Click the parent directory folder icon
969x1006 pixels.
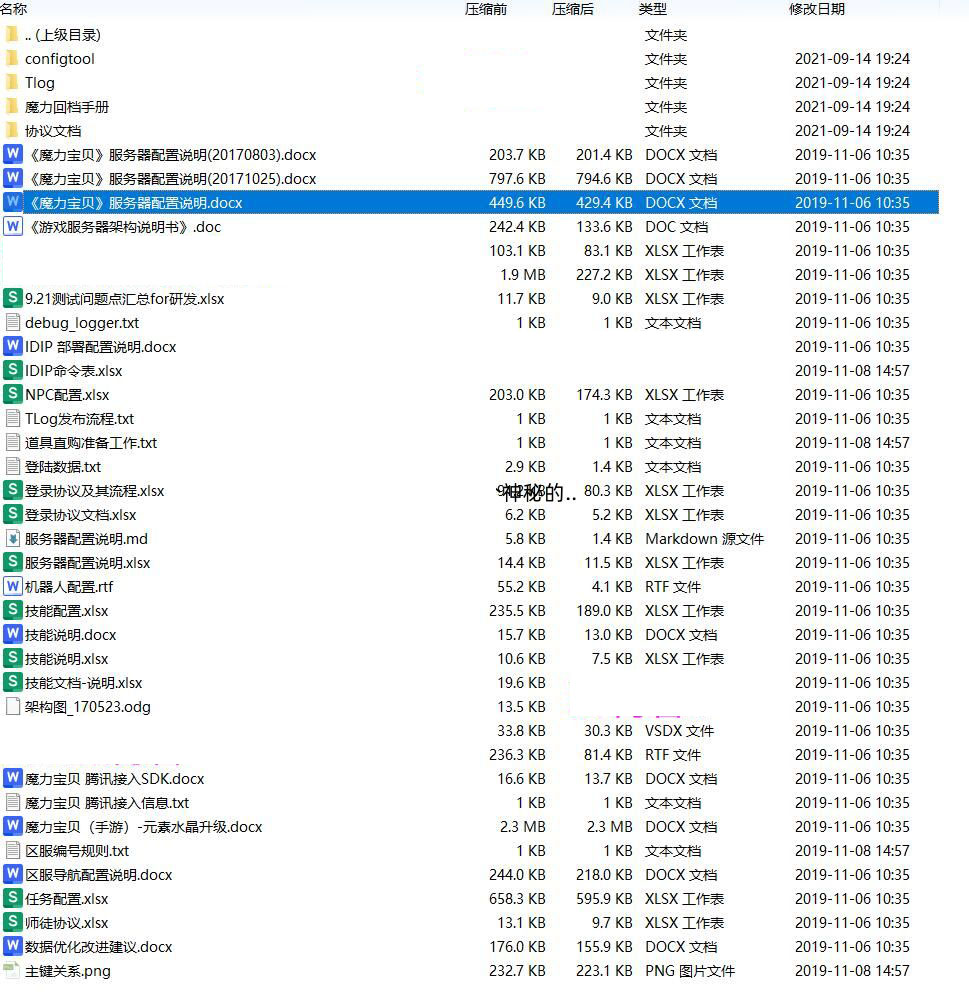click(12, 34)
